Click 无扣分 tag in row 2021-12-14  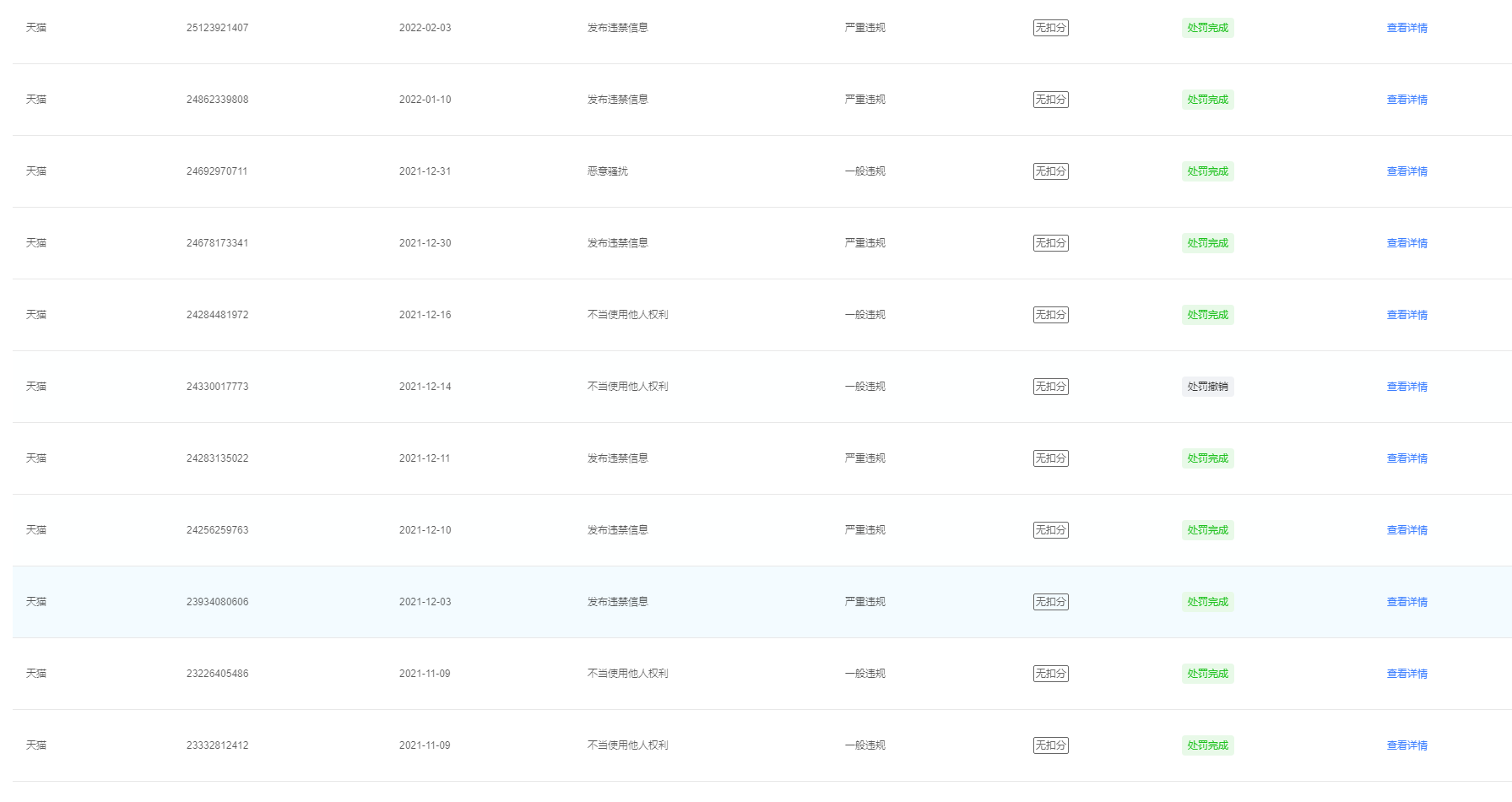(1050, 387)
